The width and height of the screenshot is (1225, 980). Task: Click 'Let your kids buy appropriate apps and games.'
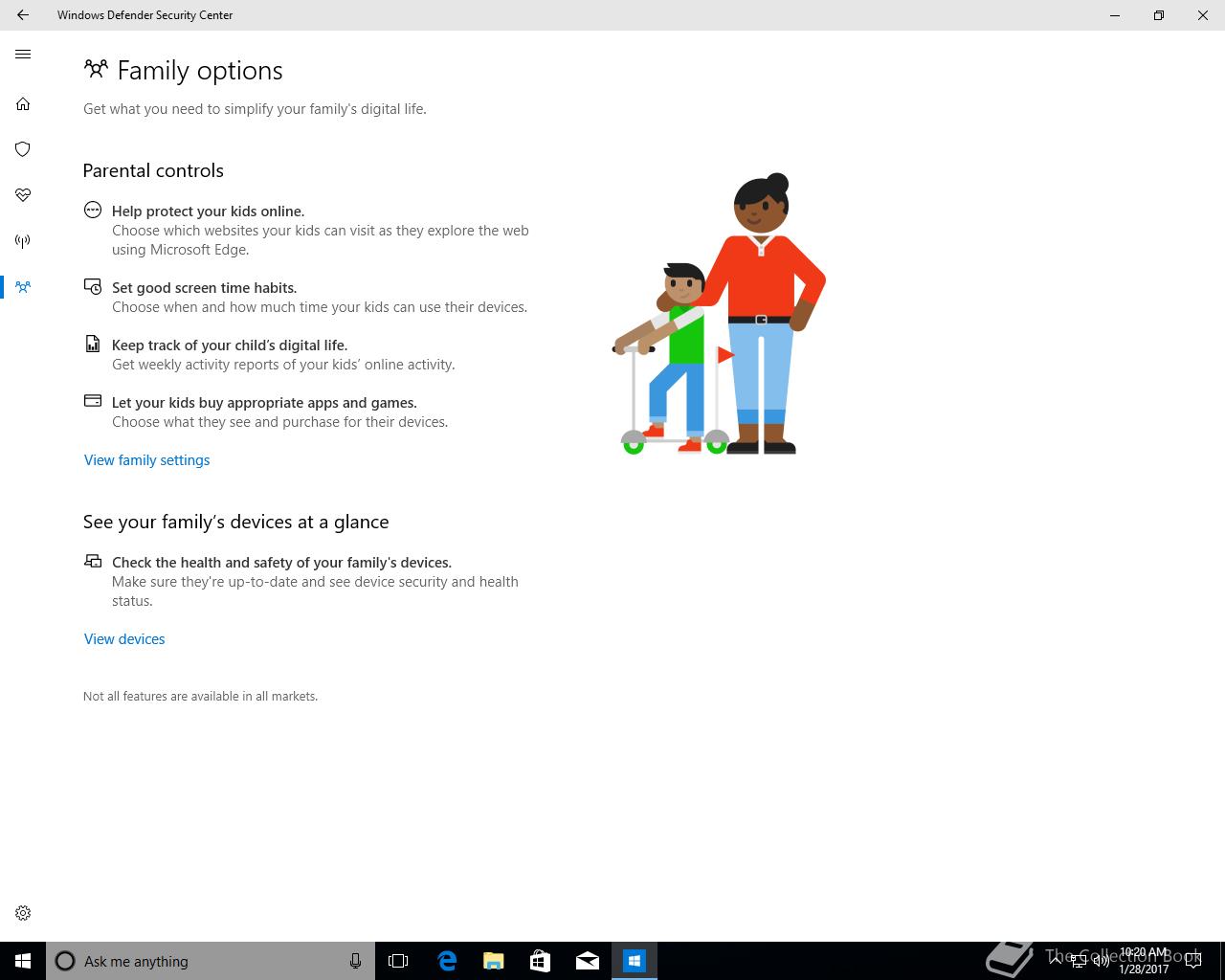[x=264, y=403]
